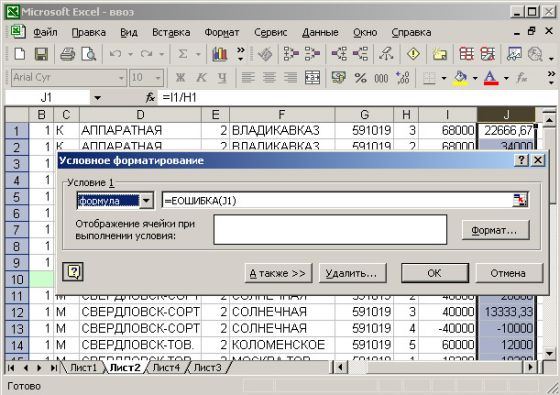This screenshot has width=560, height=395.
Task: Click the yellow Fill Color bucket
Action: pyautogui.click(x=460, y=78)
